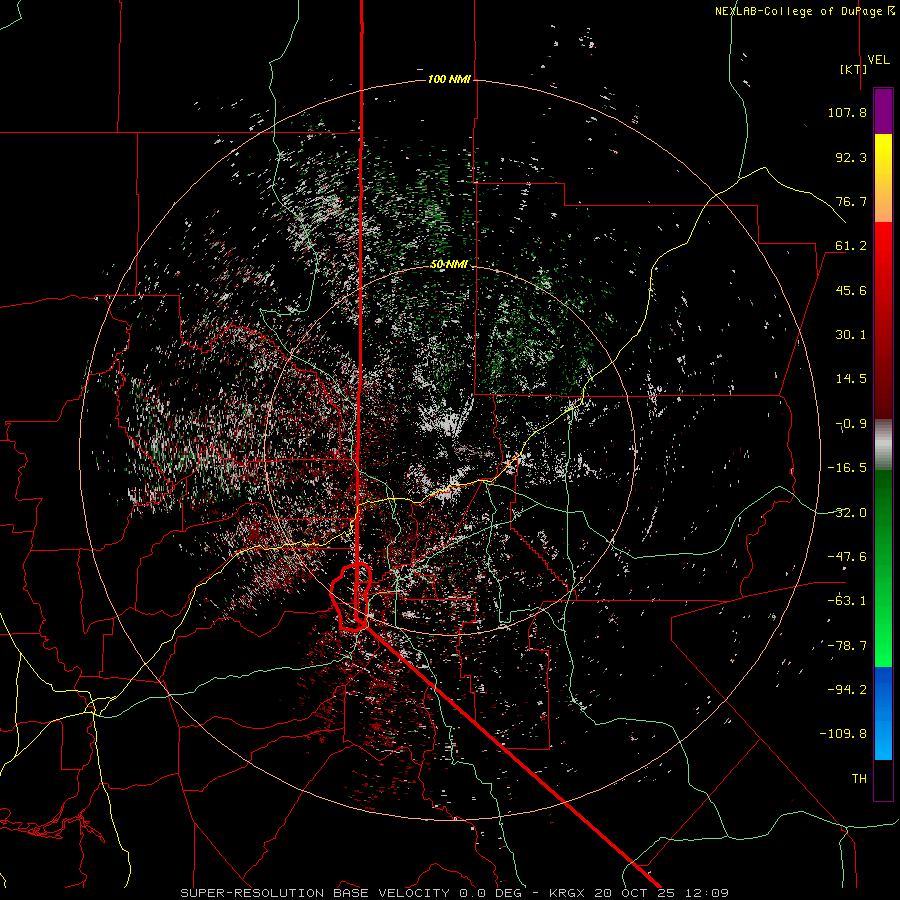The width and height of the screenshot is (900, 900).
Task: Pick the yellow-orange segment of velocity color bar
Action: coord(883,178)
